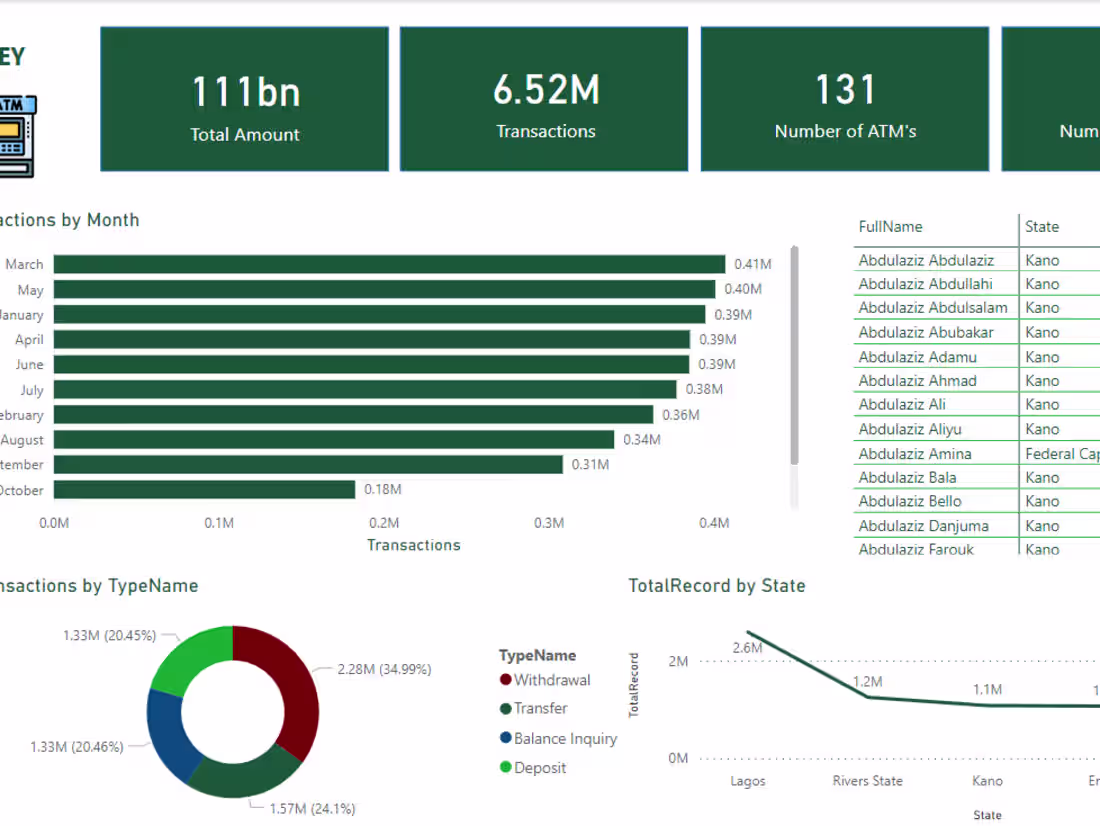Screen dimensions: 1100x826
Task: Select the Deposit legend marker
Action: (506, 767)
